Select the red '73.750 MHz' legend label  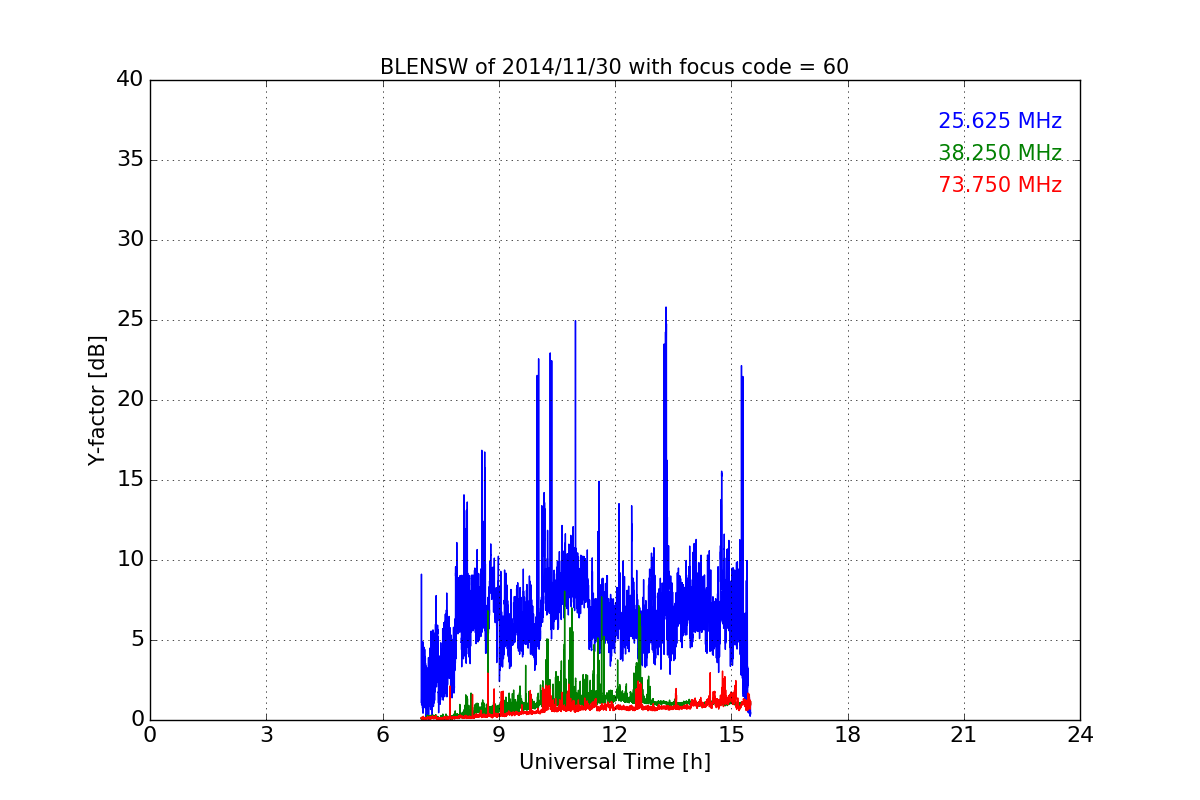coord(1000,185)
